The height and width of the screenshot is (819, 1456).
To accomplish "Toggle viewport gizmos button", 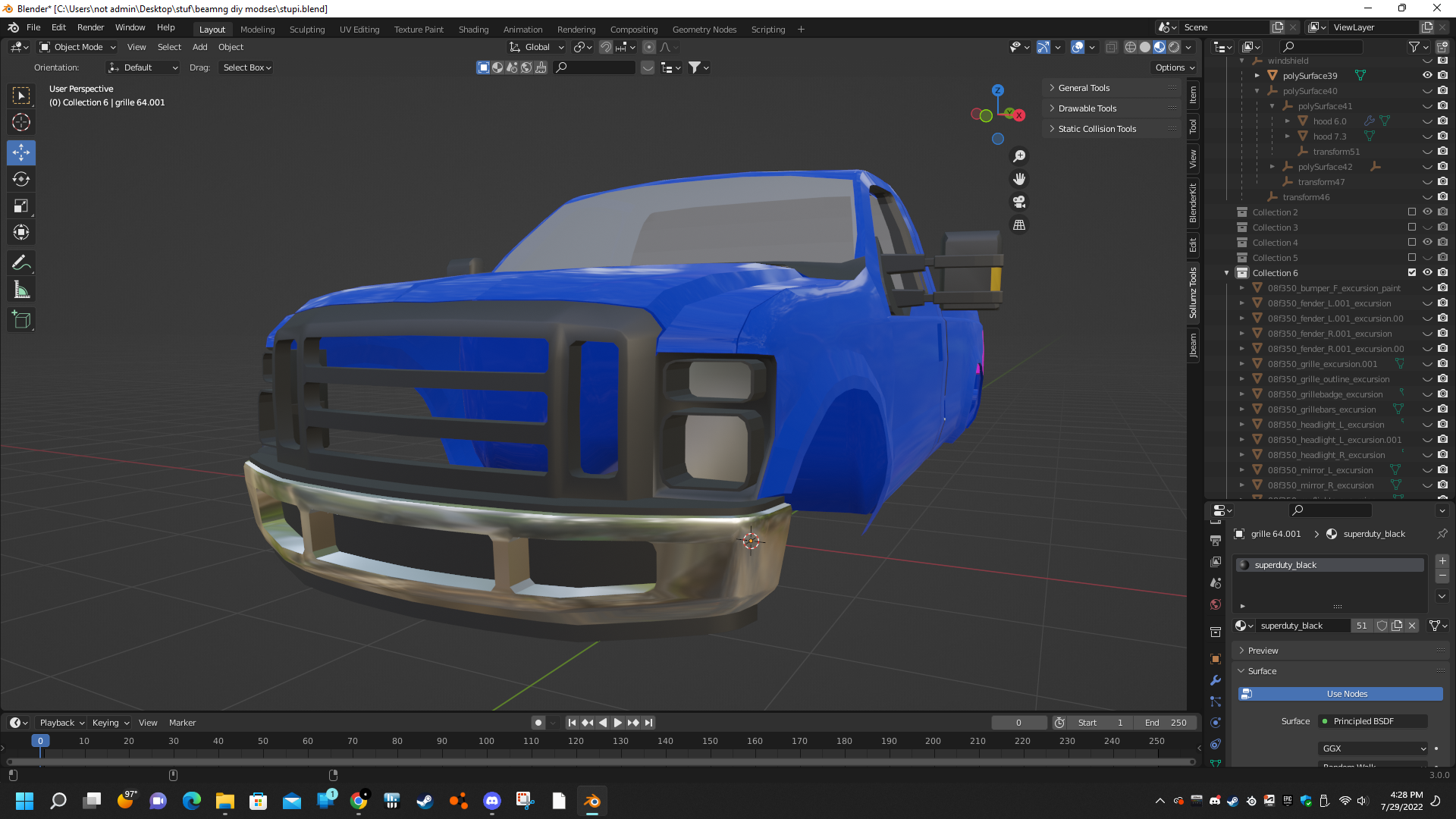I will click(1043, 47).
